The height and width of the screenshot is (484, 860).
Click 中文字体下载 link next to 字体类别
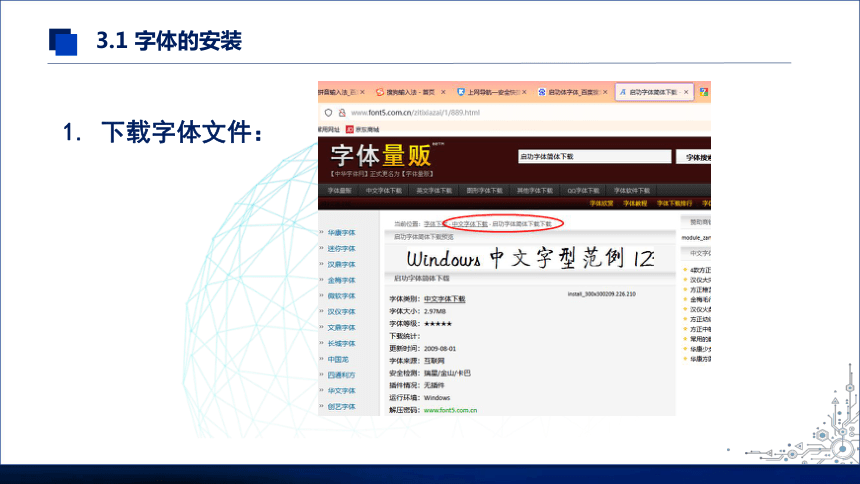click(x=444, y=299)
